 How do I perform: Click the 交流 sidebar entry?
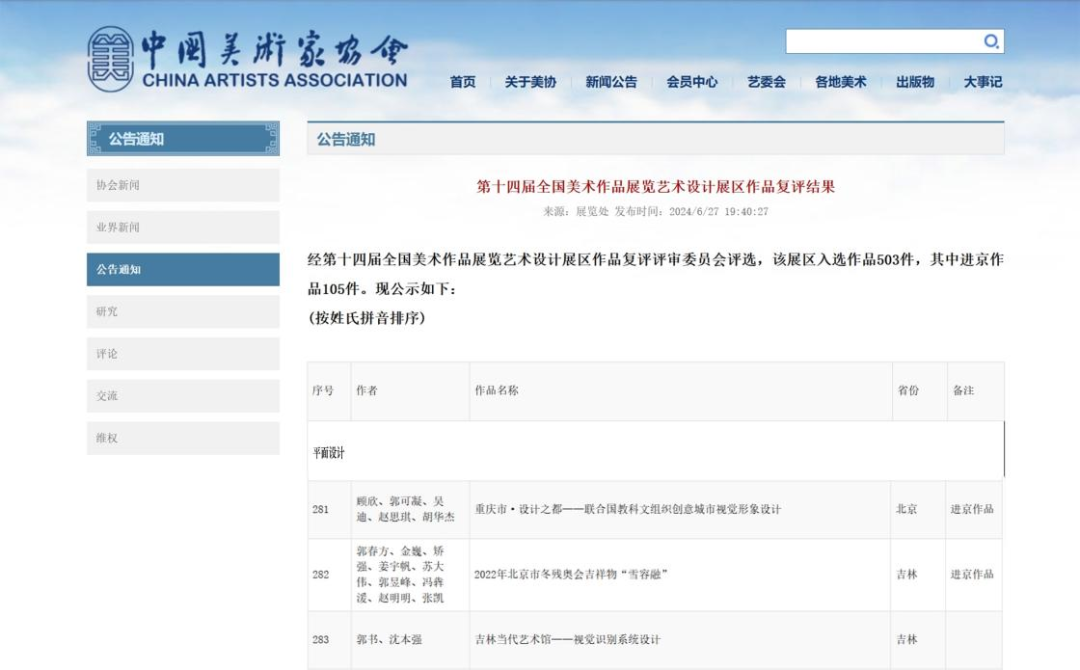[183, 396]
